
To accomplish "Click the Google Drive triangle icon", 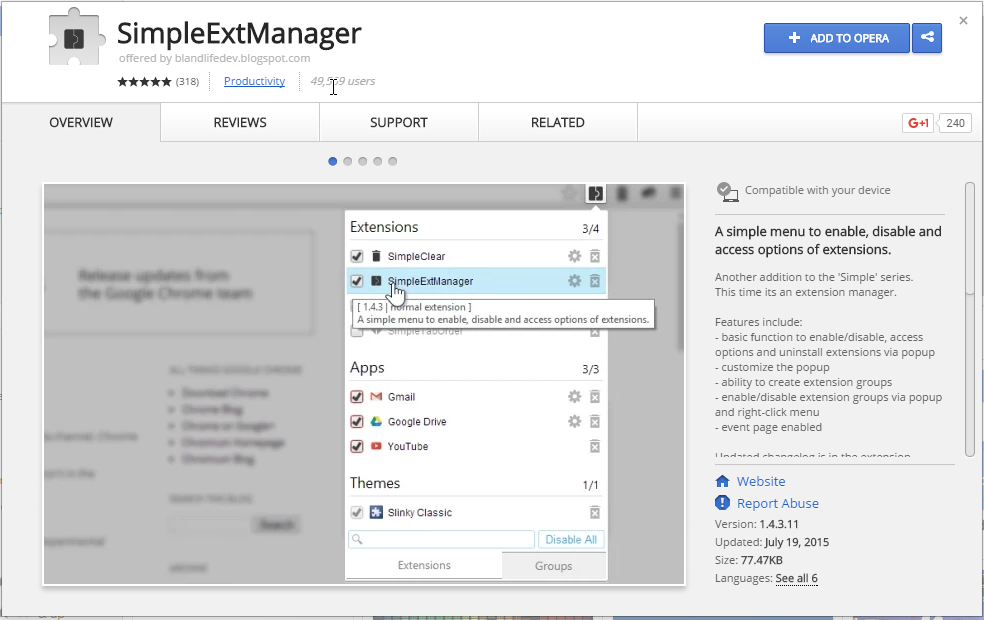I will click(x=376, y=422).
